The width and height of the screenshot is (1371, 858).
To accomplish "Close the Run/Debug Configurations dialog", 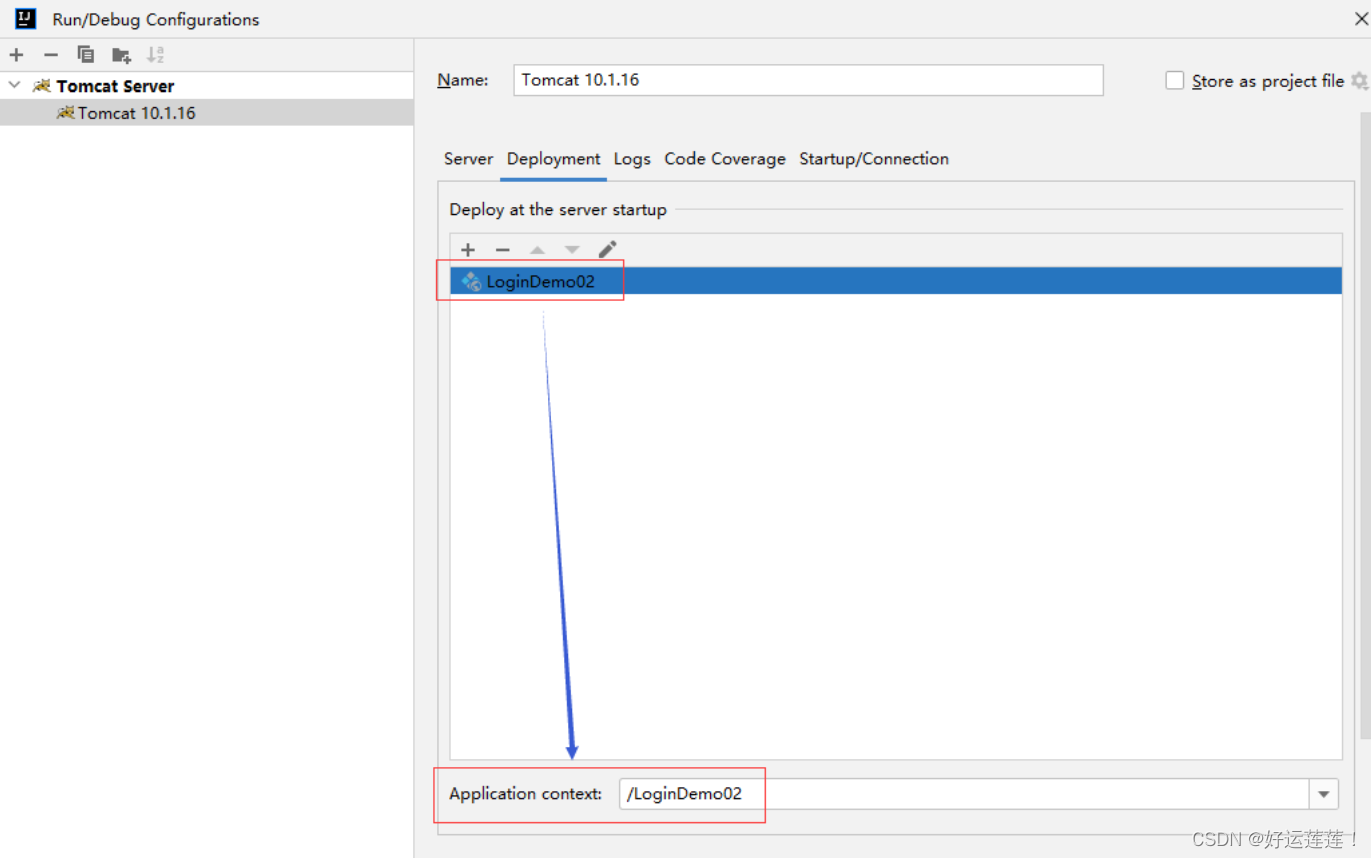I will click(1360, 19).
